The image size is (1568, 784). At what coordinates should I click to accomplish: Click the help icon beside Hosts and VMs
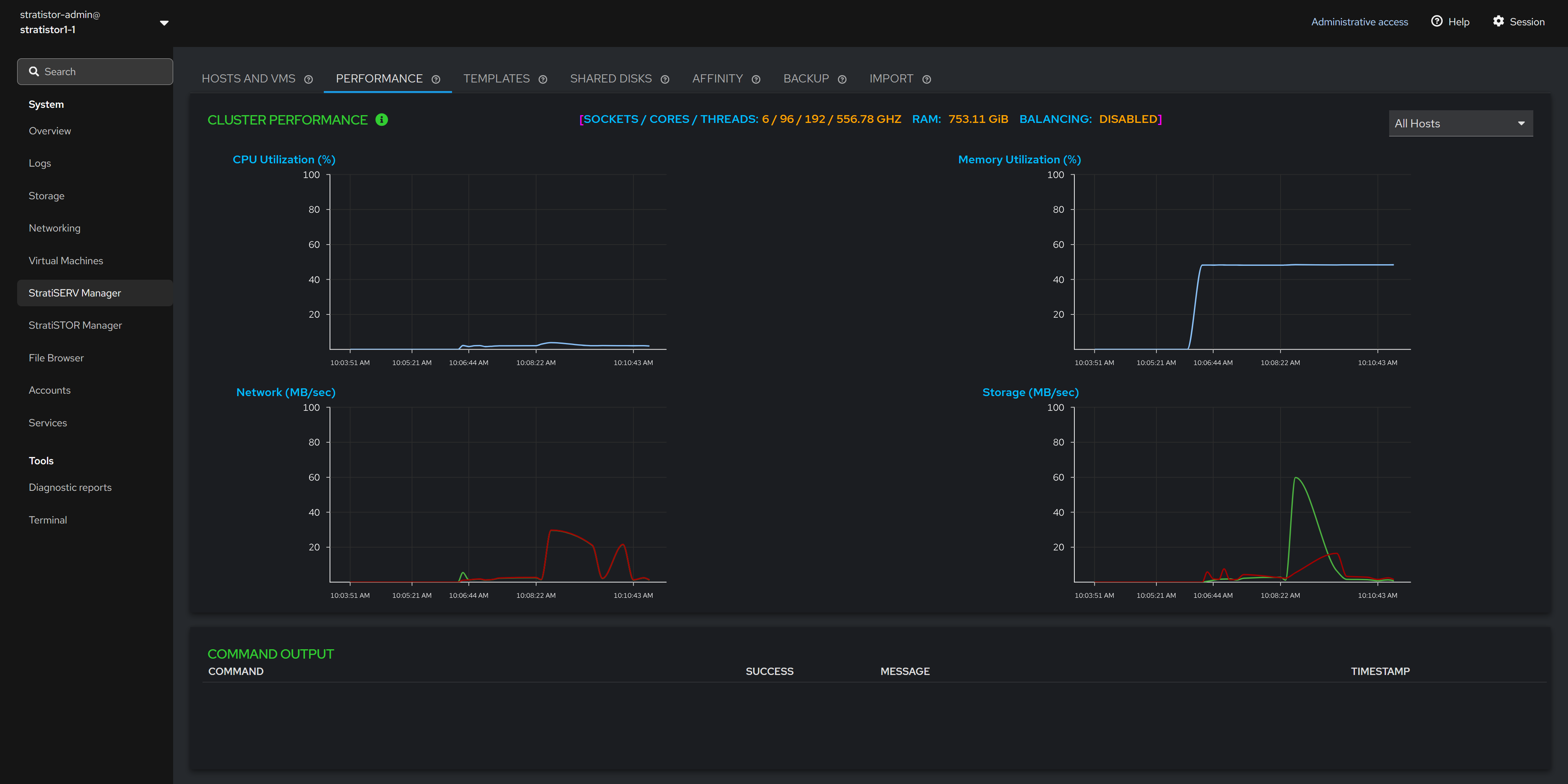click(309, 80)
